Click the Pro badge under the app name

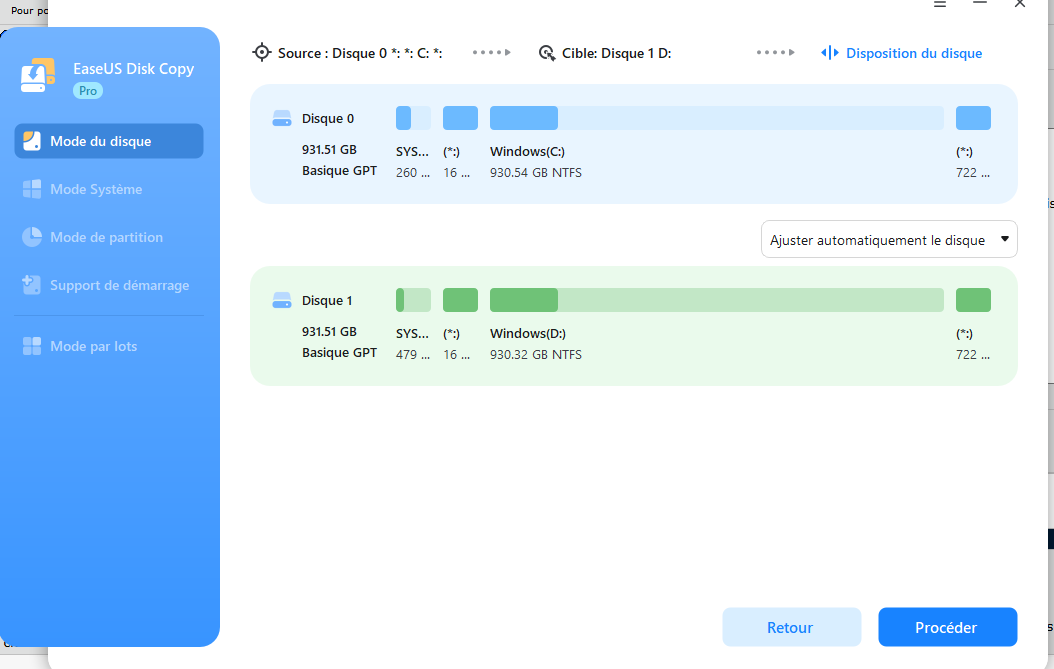(88, 91)
